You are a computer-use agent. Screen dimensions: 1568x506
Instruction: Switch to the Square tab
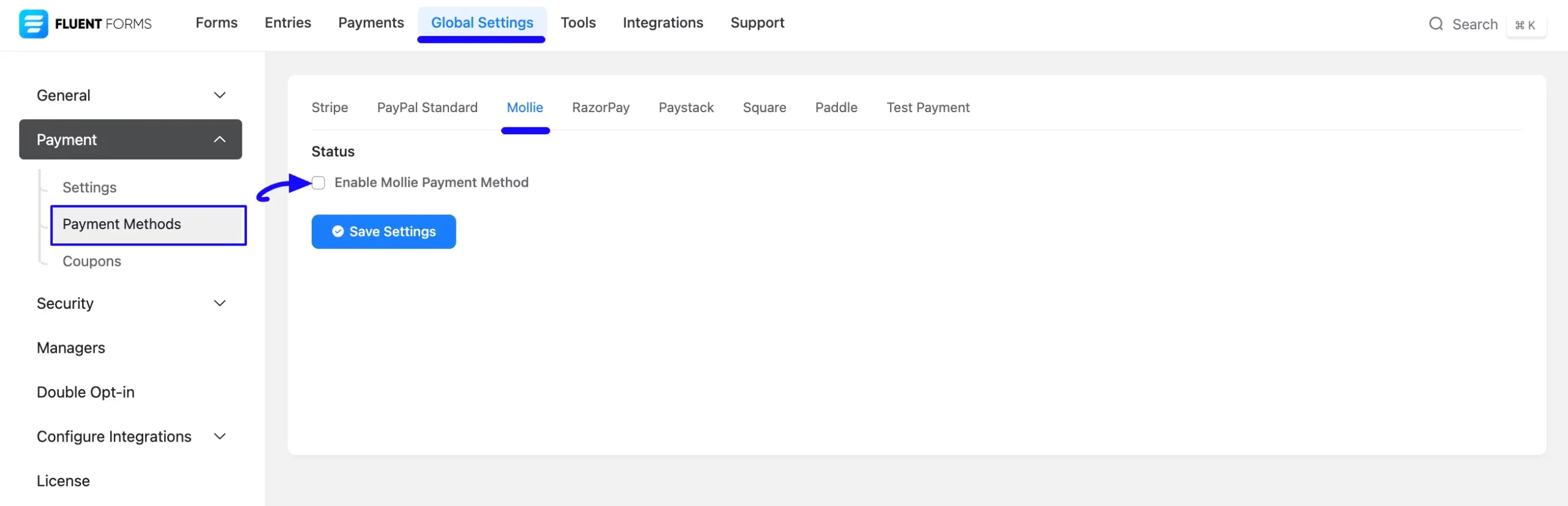[x=764, y=108]
